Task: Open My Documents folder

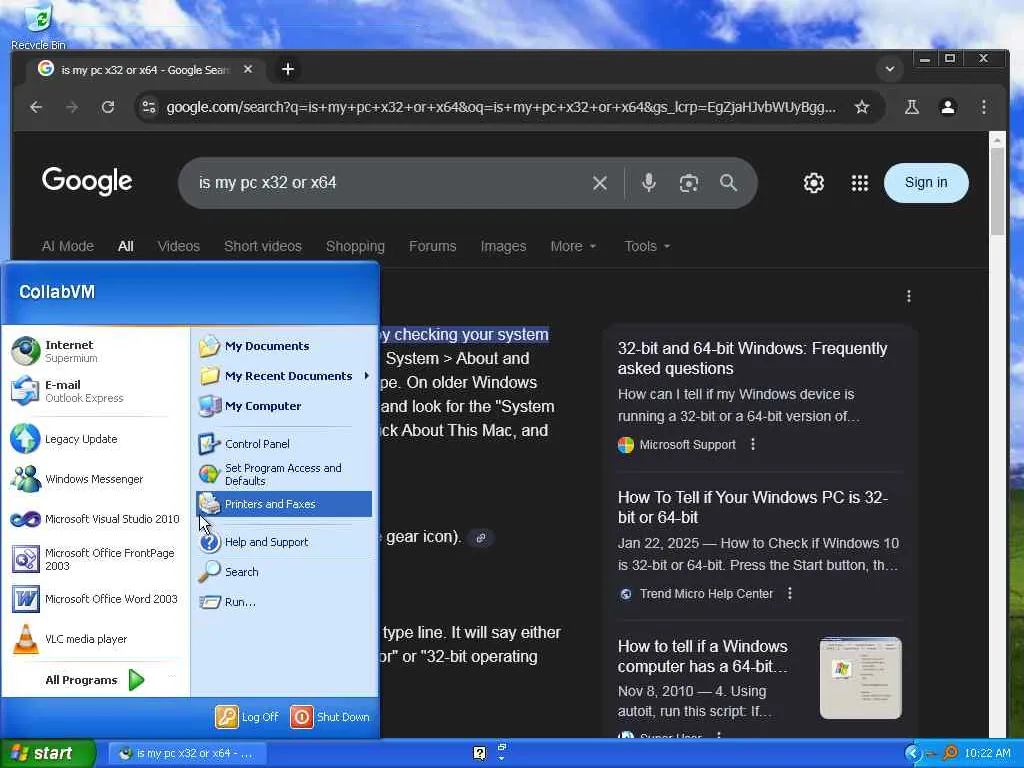Action: pos(283,345)
